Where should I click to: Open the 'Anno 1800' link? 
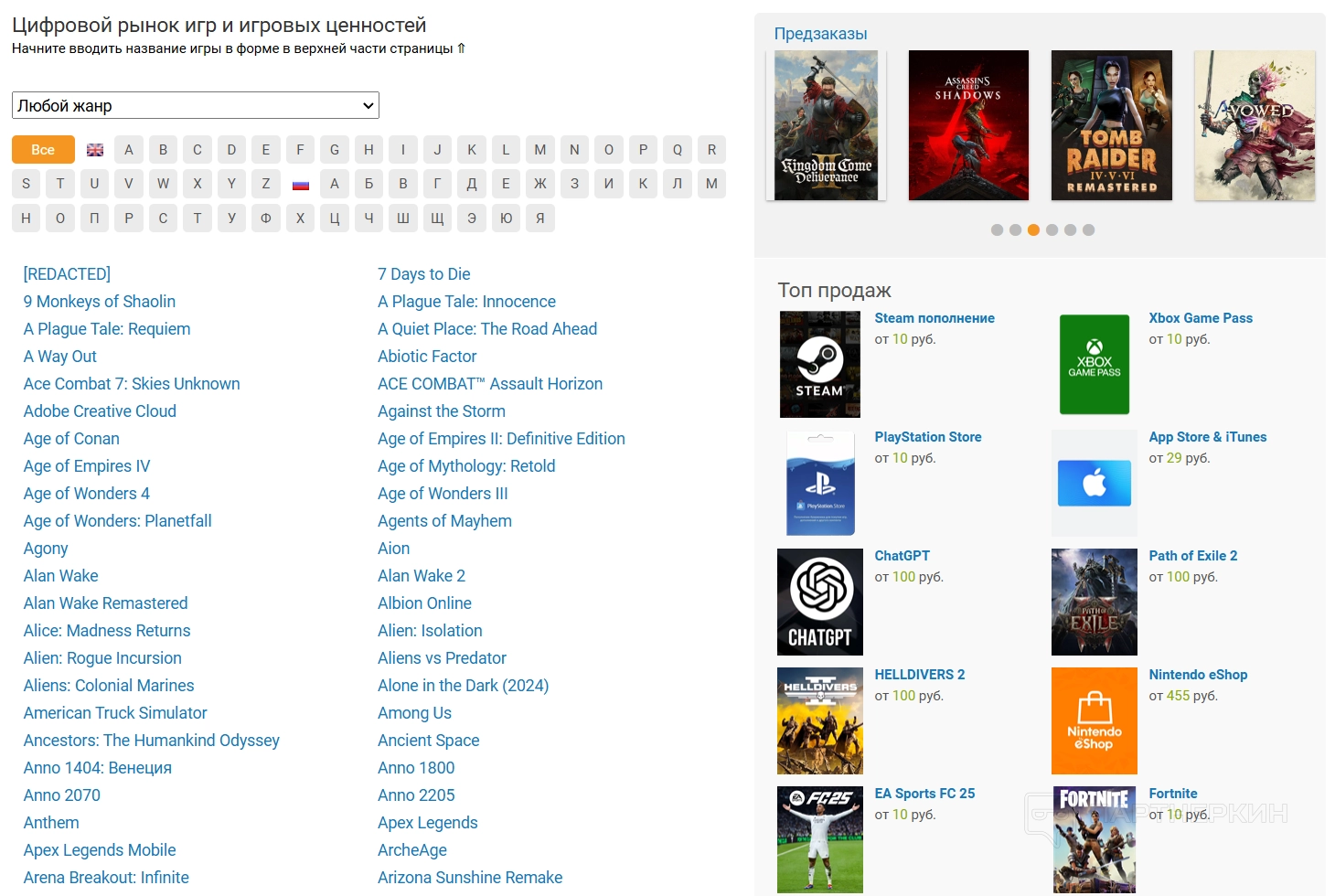pyautogui.click(x=416, y=768)
